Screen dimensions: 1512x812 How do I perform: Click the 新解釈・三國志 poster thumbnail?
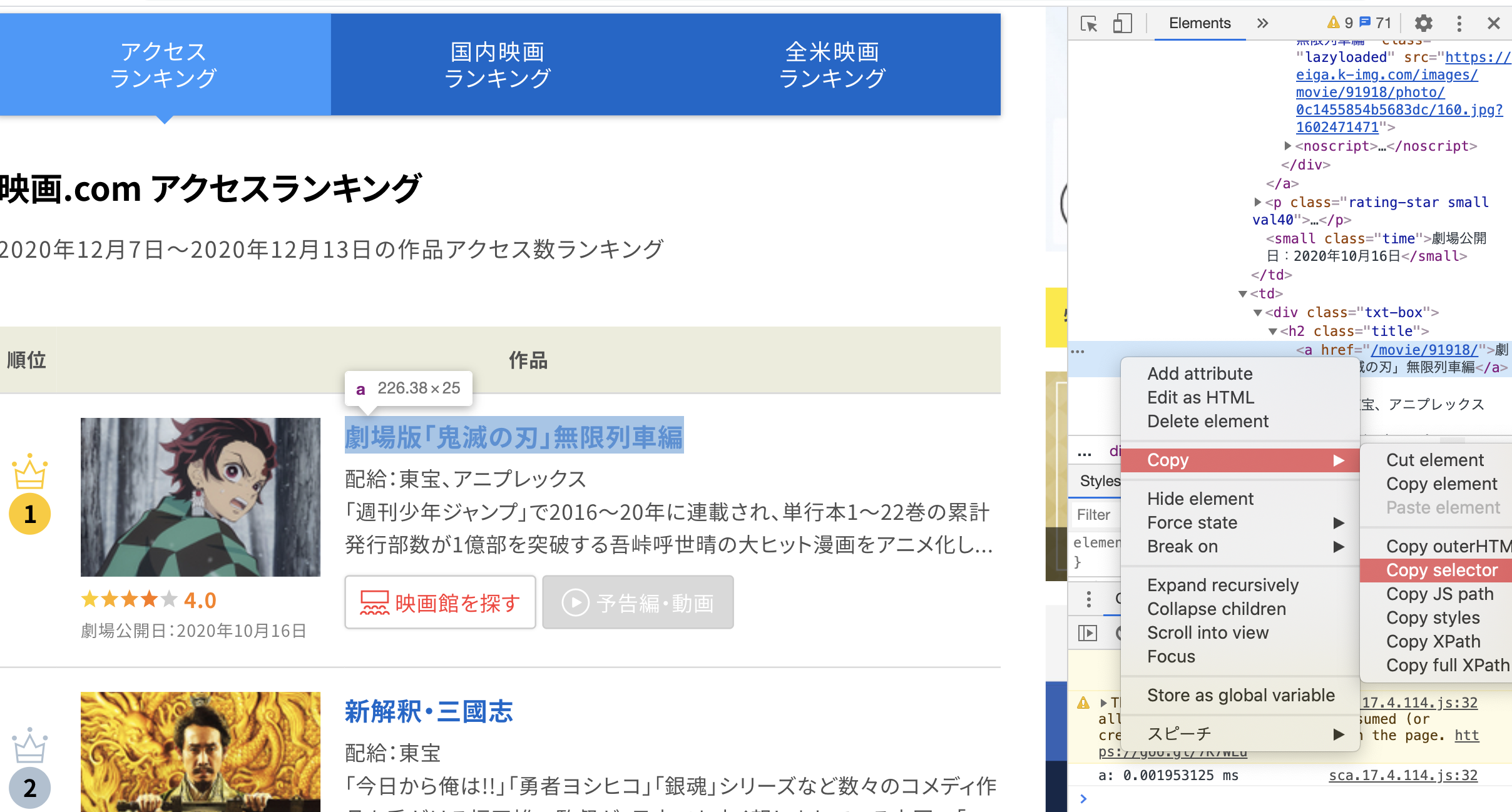[x=200, y=751]
